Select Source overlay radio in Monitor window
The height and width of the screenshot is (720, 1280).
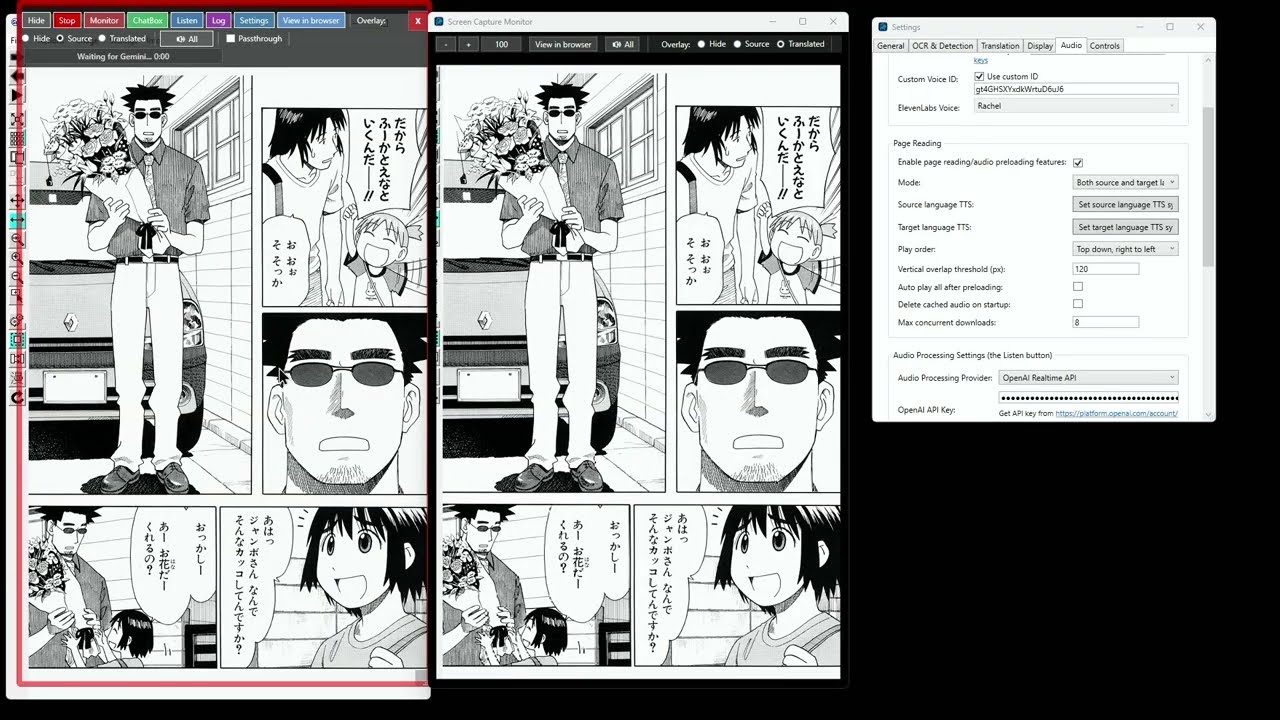tap(737, 44)
